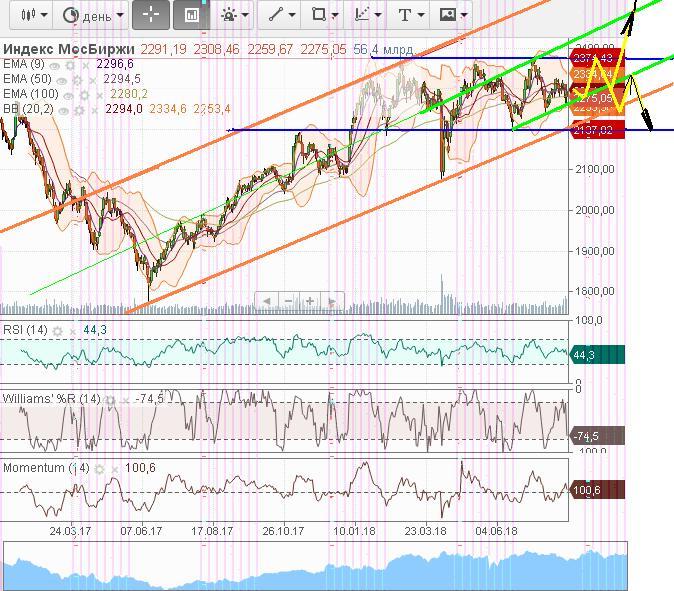The image size is (674, 591).
Task: Open Momentum (14) settings gear
Action: point(100,468)
